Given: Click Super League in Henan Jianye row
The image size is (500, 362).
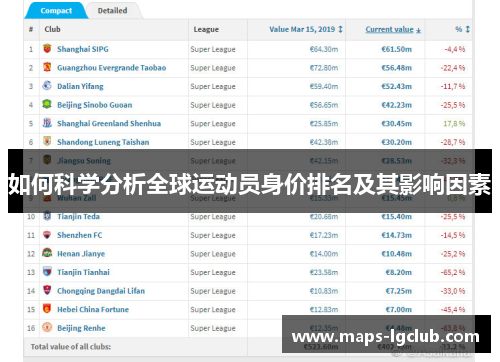Looking at the screenshot, I should click(213, 254).
